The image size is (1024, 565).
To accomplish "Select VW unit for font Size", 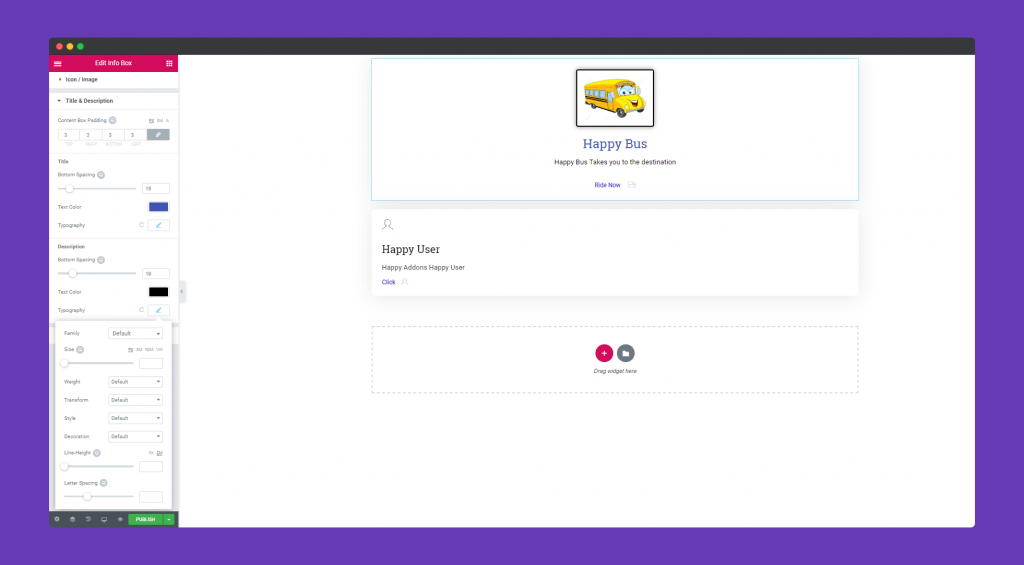I will (x=159, y=349).
